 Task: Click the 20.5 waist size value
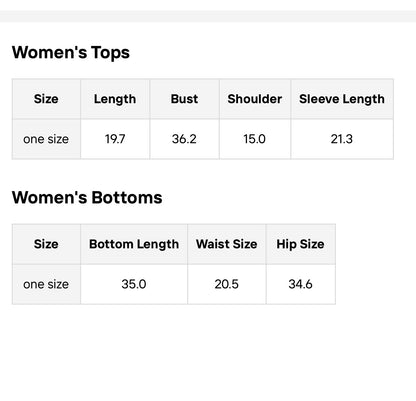coord(227,284)
